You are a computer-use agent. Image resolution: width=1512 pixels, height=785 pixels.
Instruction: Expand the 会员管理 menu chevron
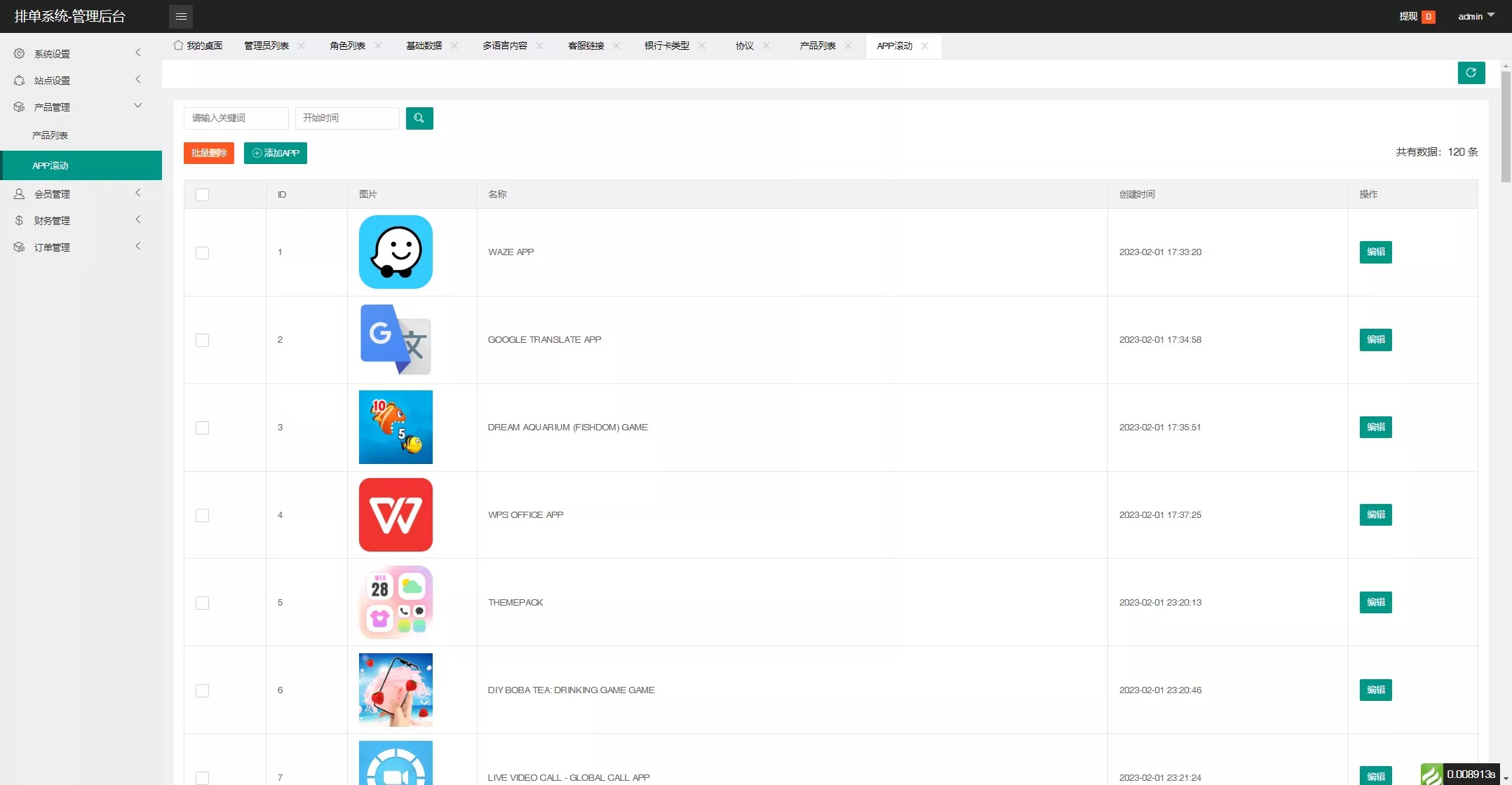coord(138,193)
